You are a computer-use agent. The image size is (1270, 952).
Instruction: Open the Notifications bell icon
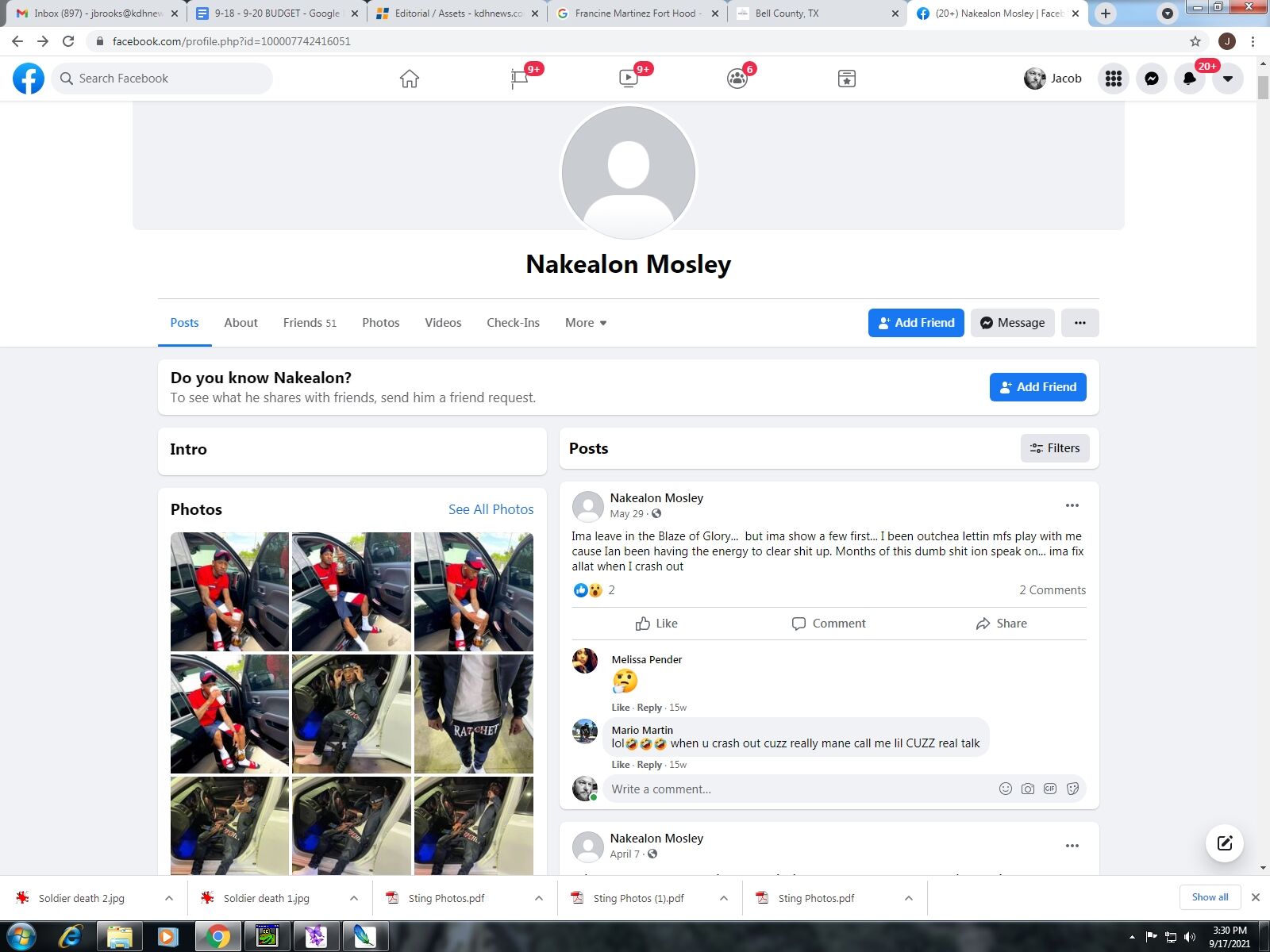(x=1189, y=79)
